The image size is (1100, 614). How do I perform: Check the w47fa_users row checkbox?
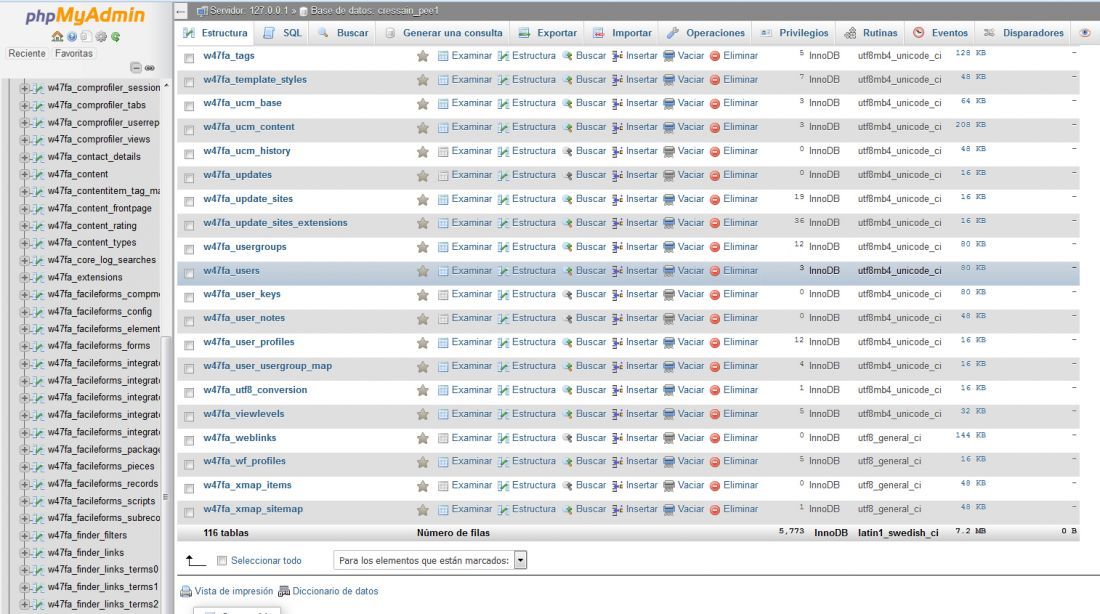click(x=189, y=272)
